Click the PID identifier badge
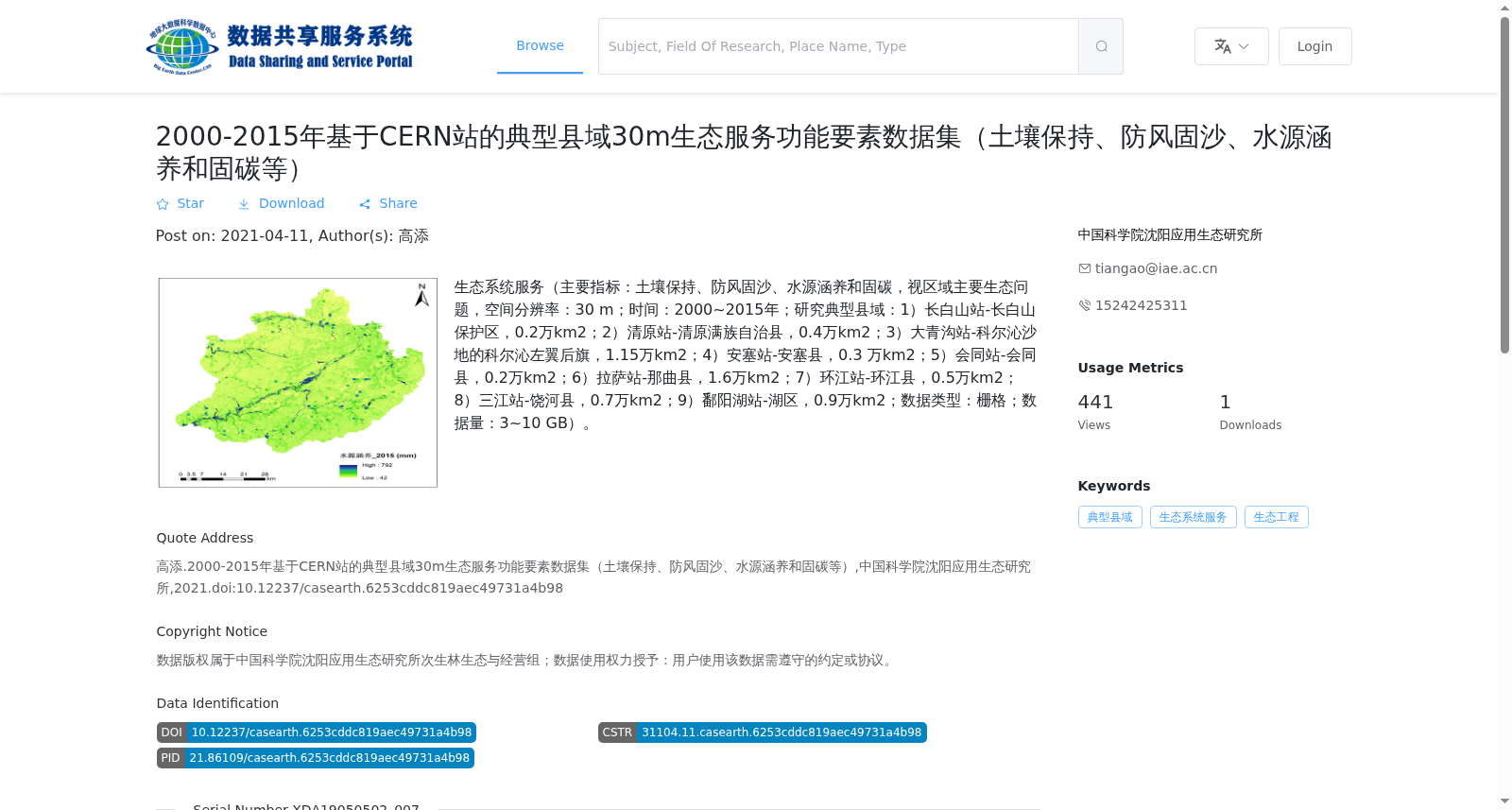The height and width of the screenshot is (810, 1512). [x=316, y=758]
